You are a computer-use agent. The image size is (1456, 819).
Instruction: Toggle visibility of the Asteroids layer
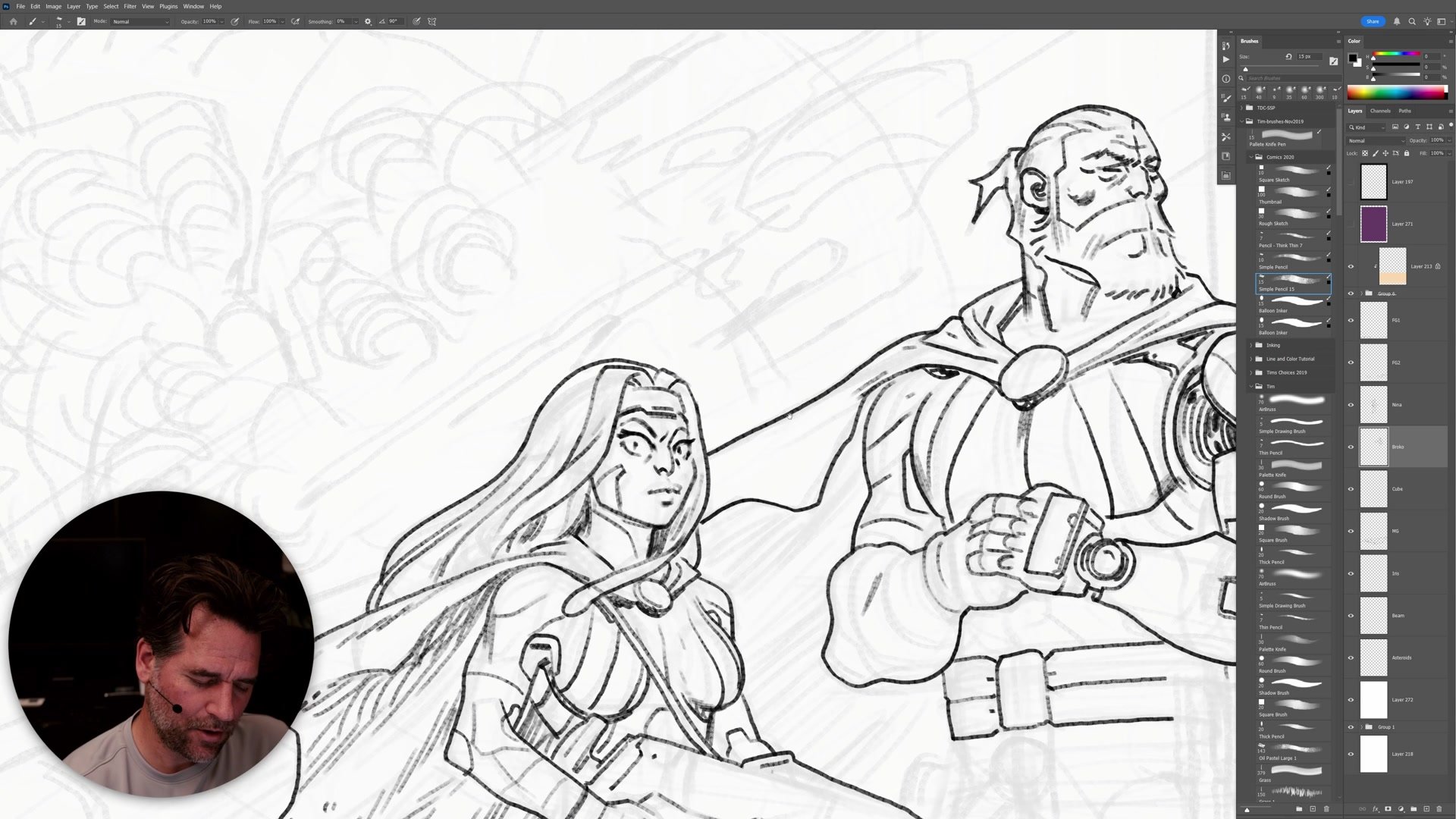coord(1351,657)
